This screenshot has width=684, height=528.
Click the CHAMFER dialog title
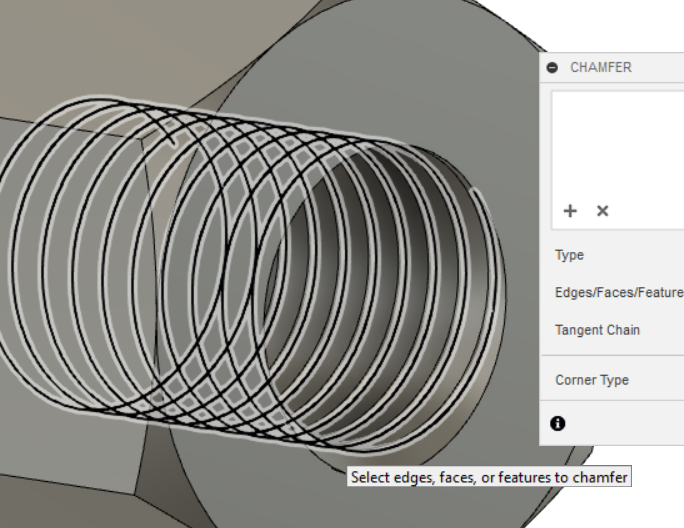601,68
